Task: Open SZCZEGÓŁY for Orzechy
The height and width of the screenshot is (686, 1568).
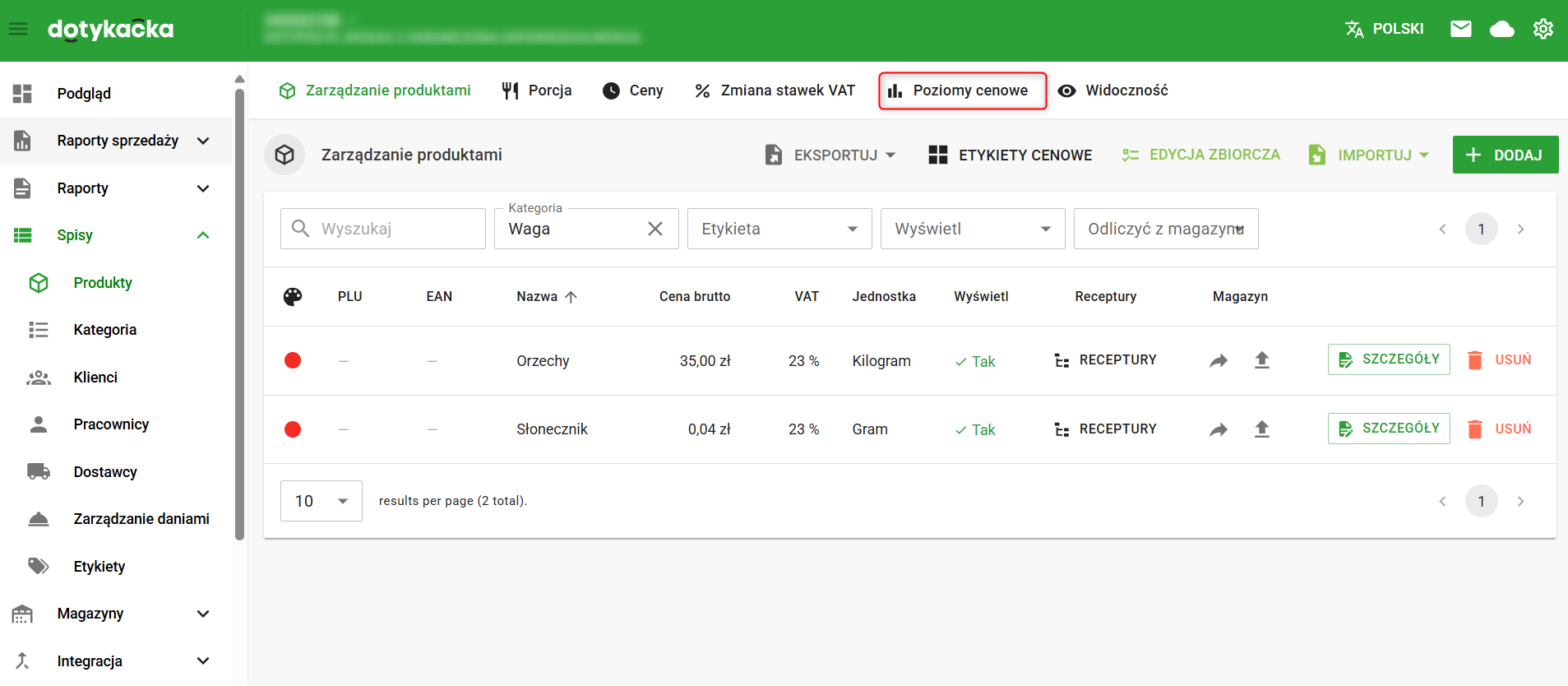Action: (x=1389, y=359)
